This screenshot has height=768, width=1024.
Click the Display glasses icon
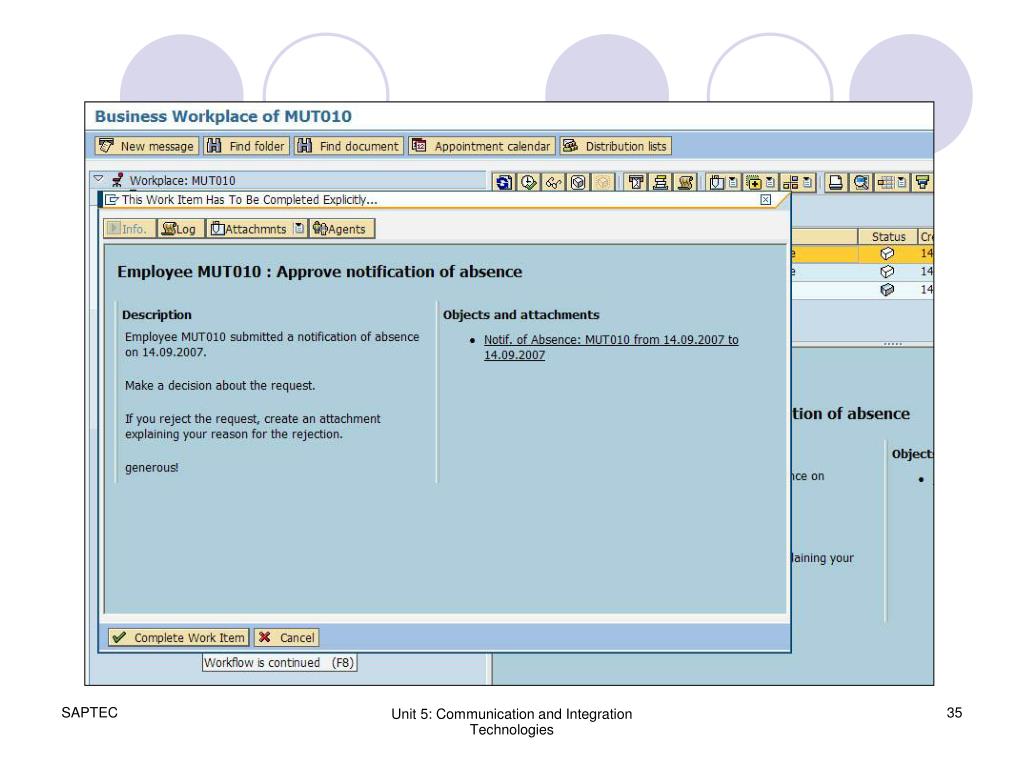click(554, 182)
